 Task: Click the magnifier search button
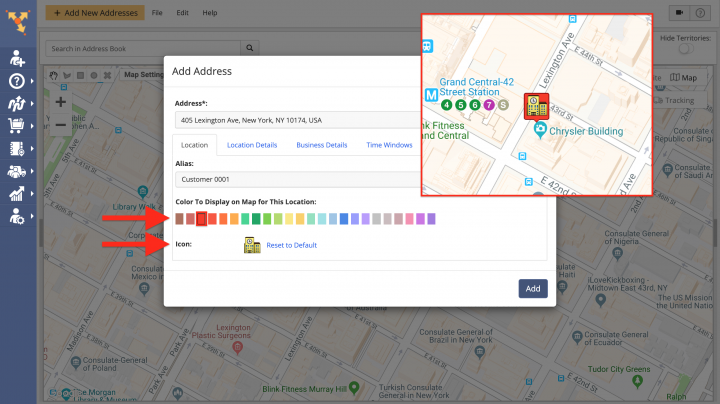[x=250, y=48]
